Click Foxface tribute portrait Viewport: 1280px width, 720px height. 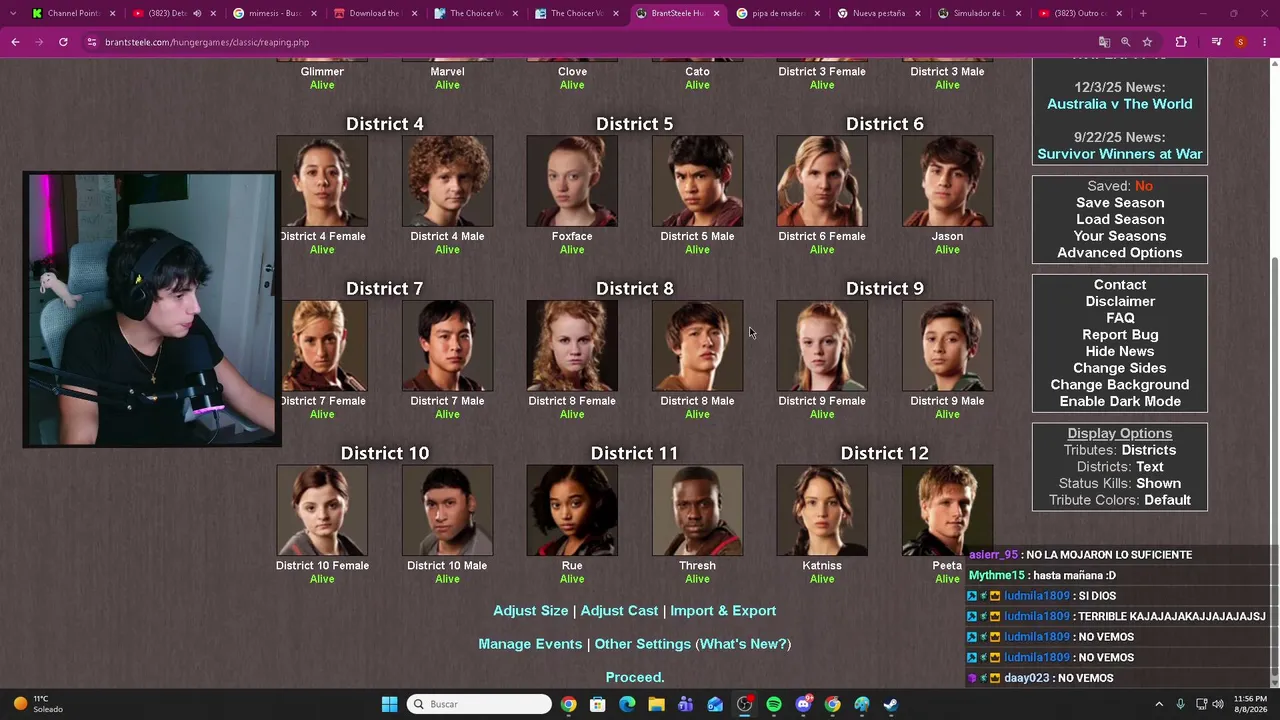[x=572, y=181]
